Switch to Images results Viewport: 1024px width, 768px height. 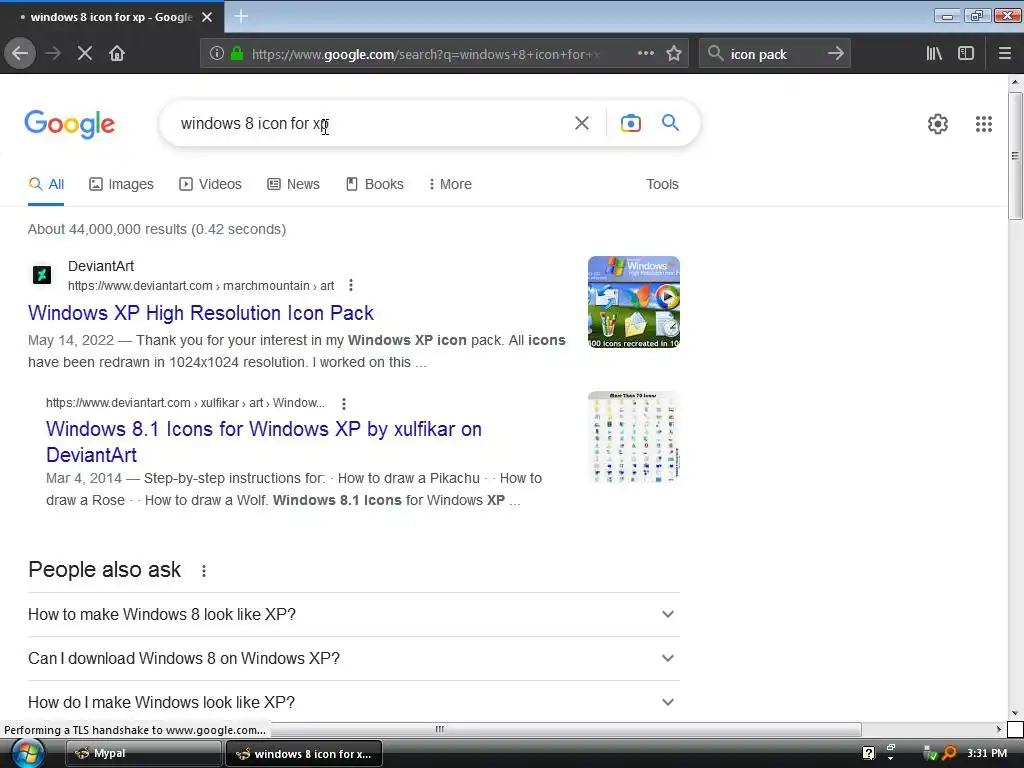click(x=121, y=184)
